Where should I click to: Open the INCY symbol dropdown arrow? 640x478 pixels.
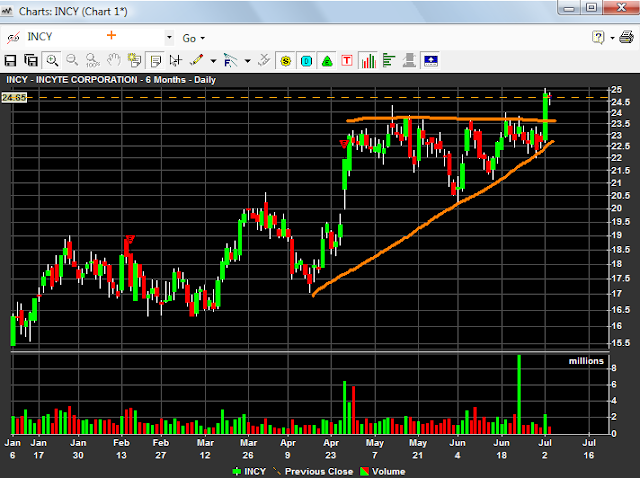[169, 37]
